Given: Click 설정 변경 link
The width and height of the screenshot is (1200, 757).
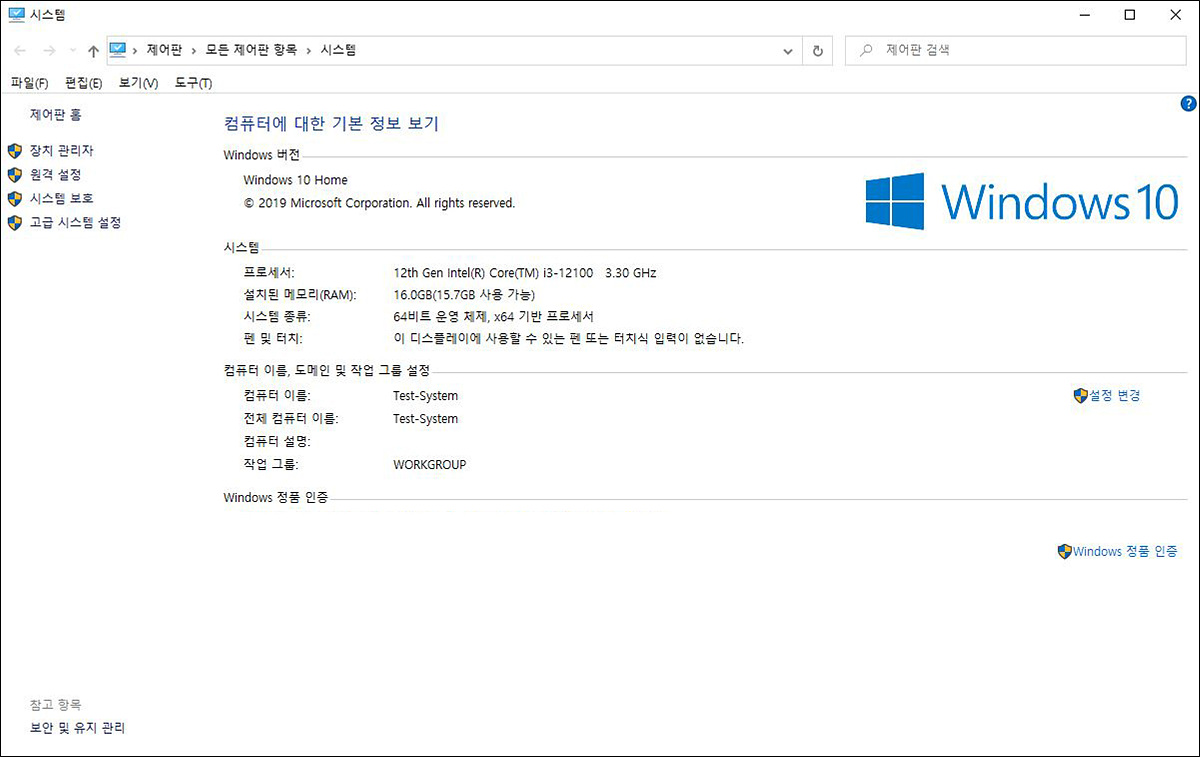Looking at the screenshot, I should click(x=1114, y=396).
